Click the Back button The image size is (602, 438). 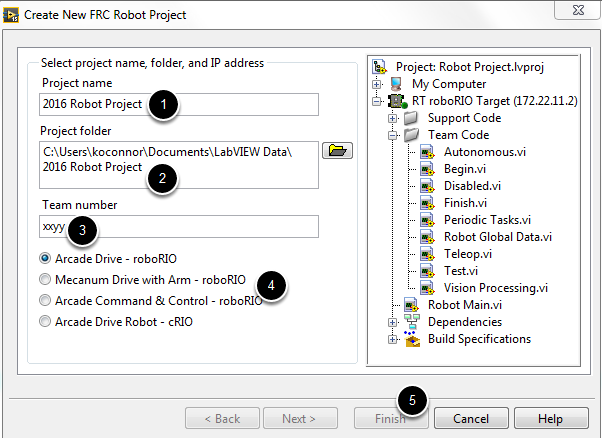[x=222, y=418]
